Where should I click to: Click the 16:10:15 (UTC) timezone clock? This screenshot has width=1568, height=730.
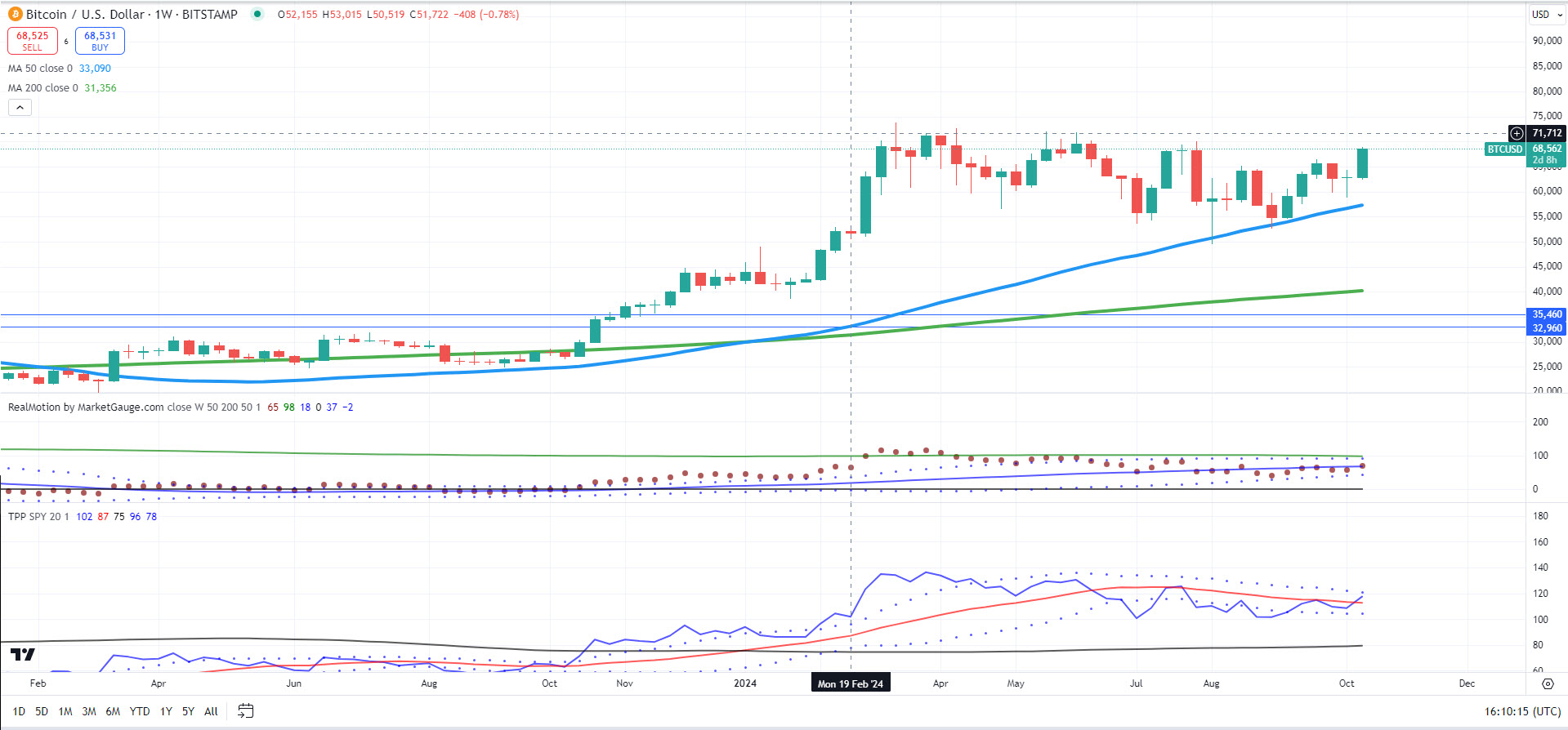[1522, 711]
